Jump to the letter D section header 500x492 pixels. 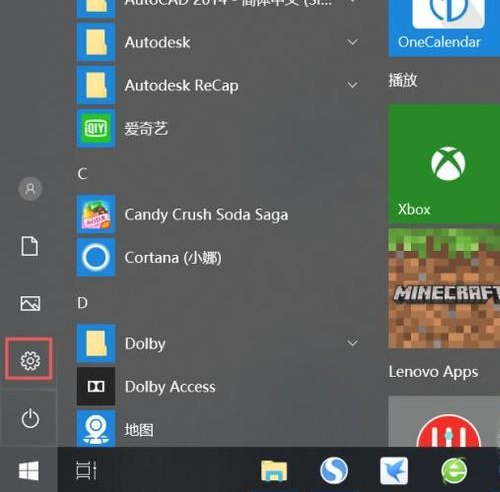point(82,303)
